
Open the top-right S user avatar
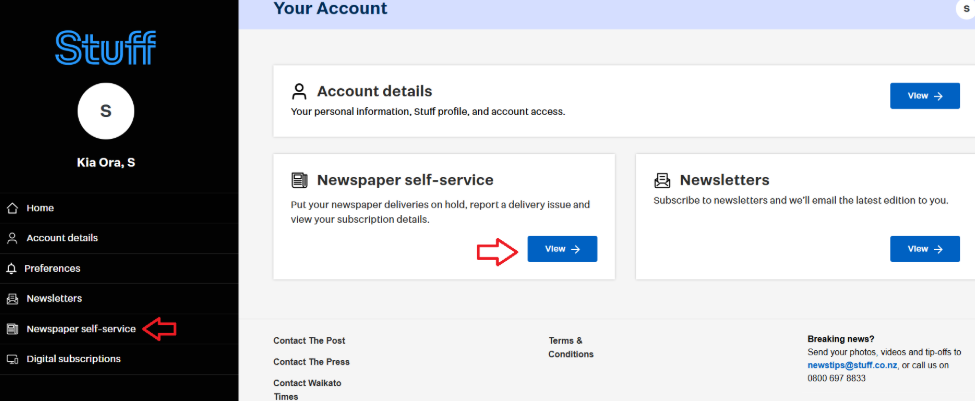966,8
